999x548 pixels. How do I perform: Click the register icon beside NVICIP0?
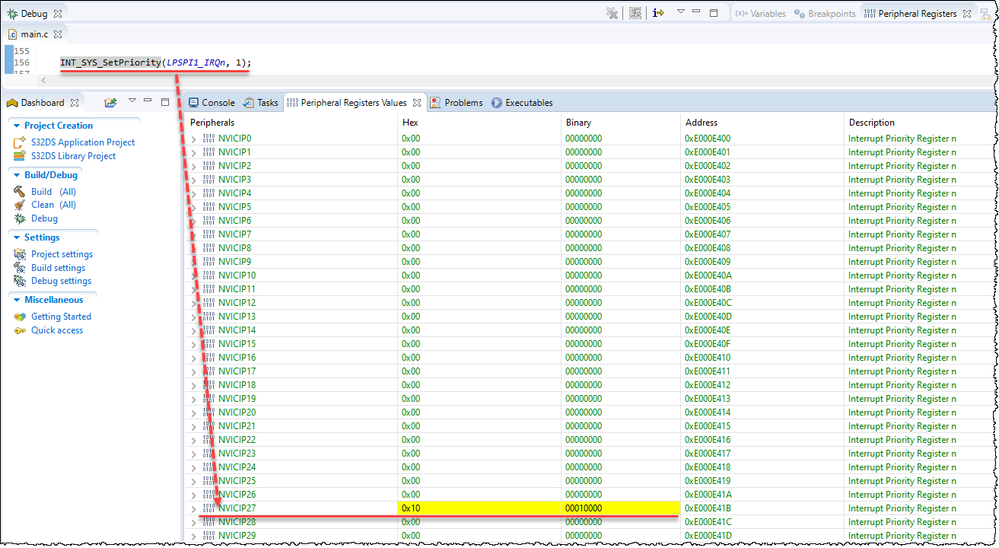coord(208,138)
